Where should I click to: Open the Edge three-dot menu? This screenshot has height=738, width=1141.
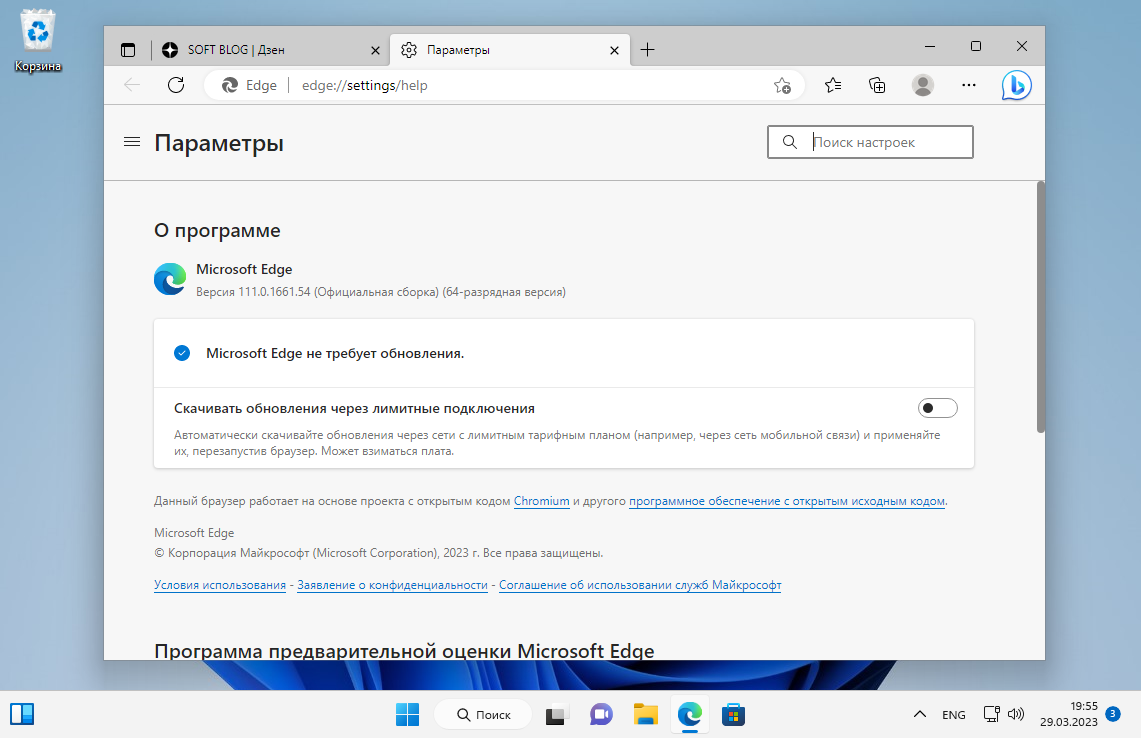tap(968, 85)
